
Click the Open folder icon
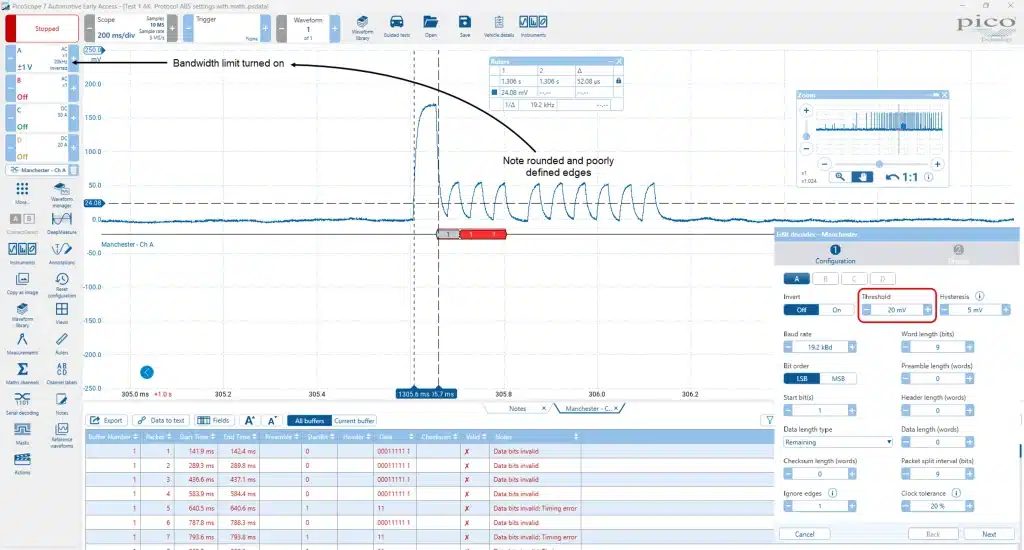[430, 27]
